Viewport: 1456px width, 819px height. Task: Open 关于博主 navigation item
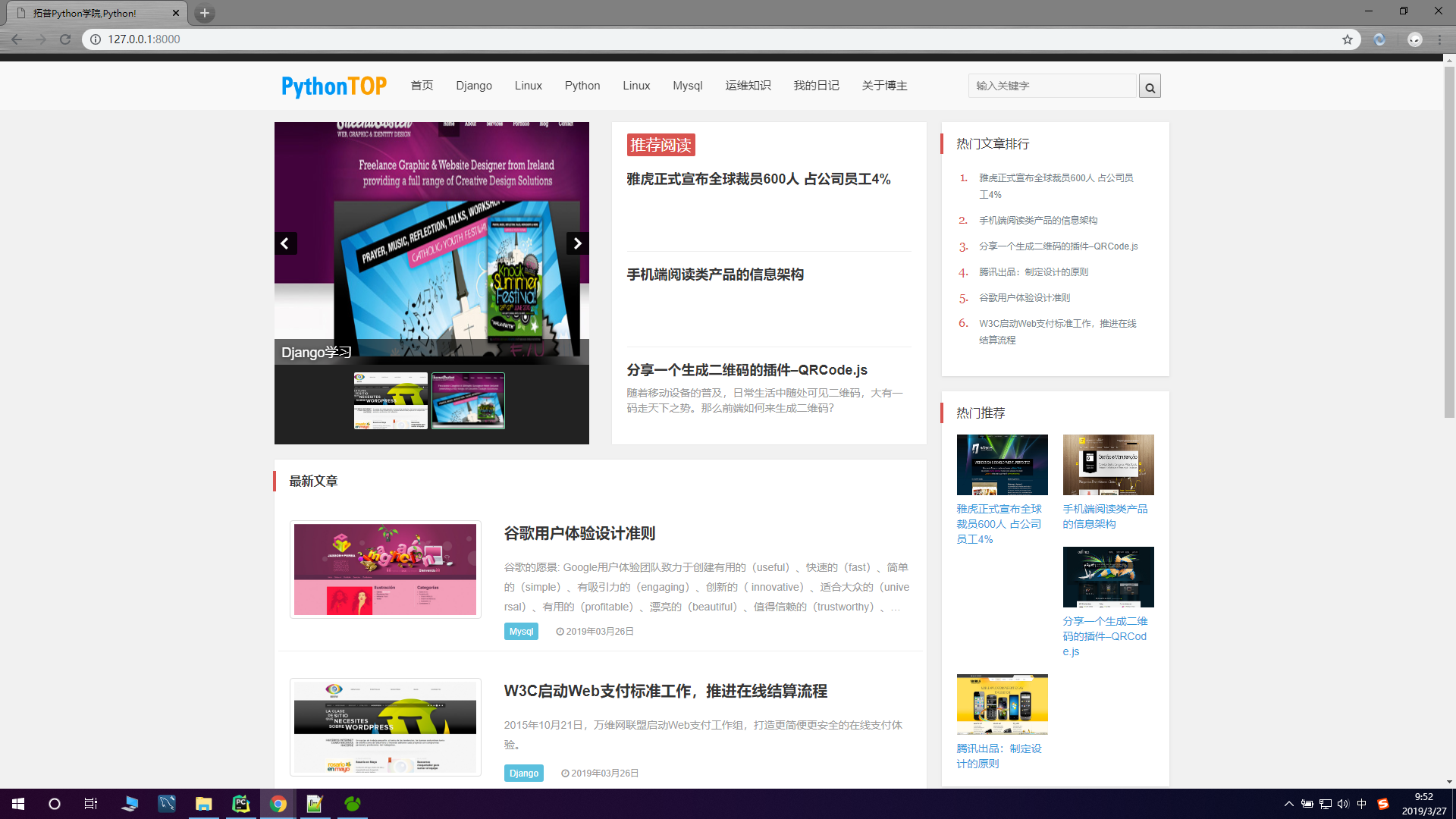click(884, 86)
